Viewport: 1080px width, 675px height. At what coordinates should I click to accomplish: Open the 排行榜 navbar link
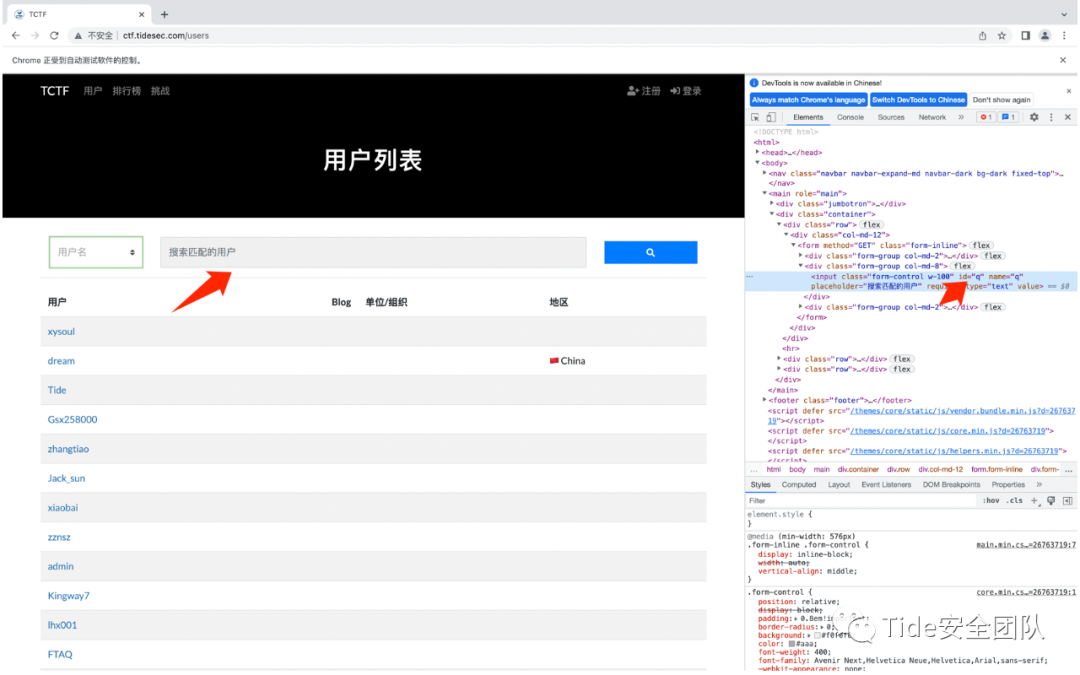(x=126, y=91)
